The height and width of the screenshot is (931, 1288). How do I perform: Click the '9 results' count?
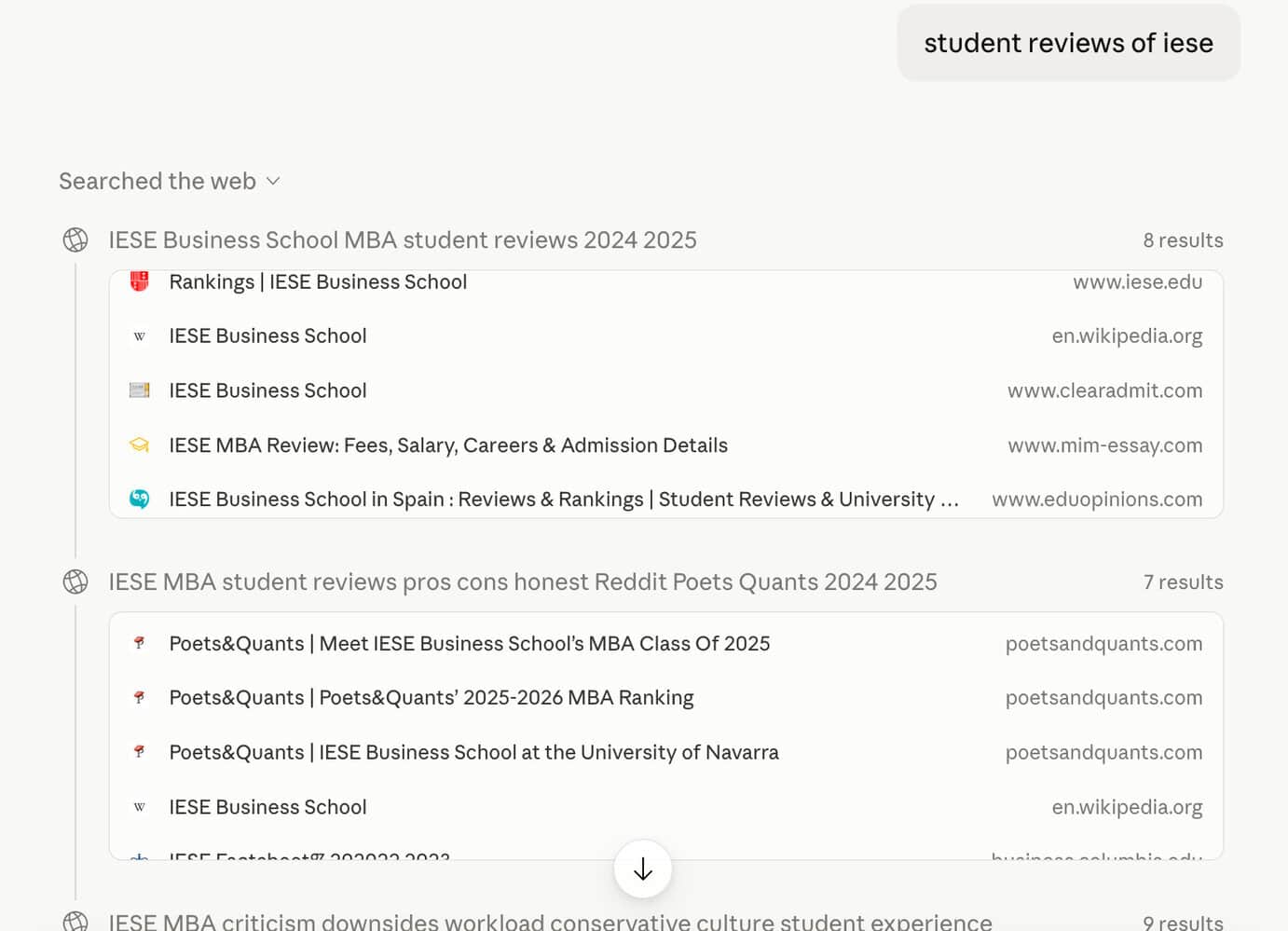click(1183, 923)
